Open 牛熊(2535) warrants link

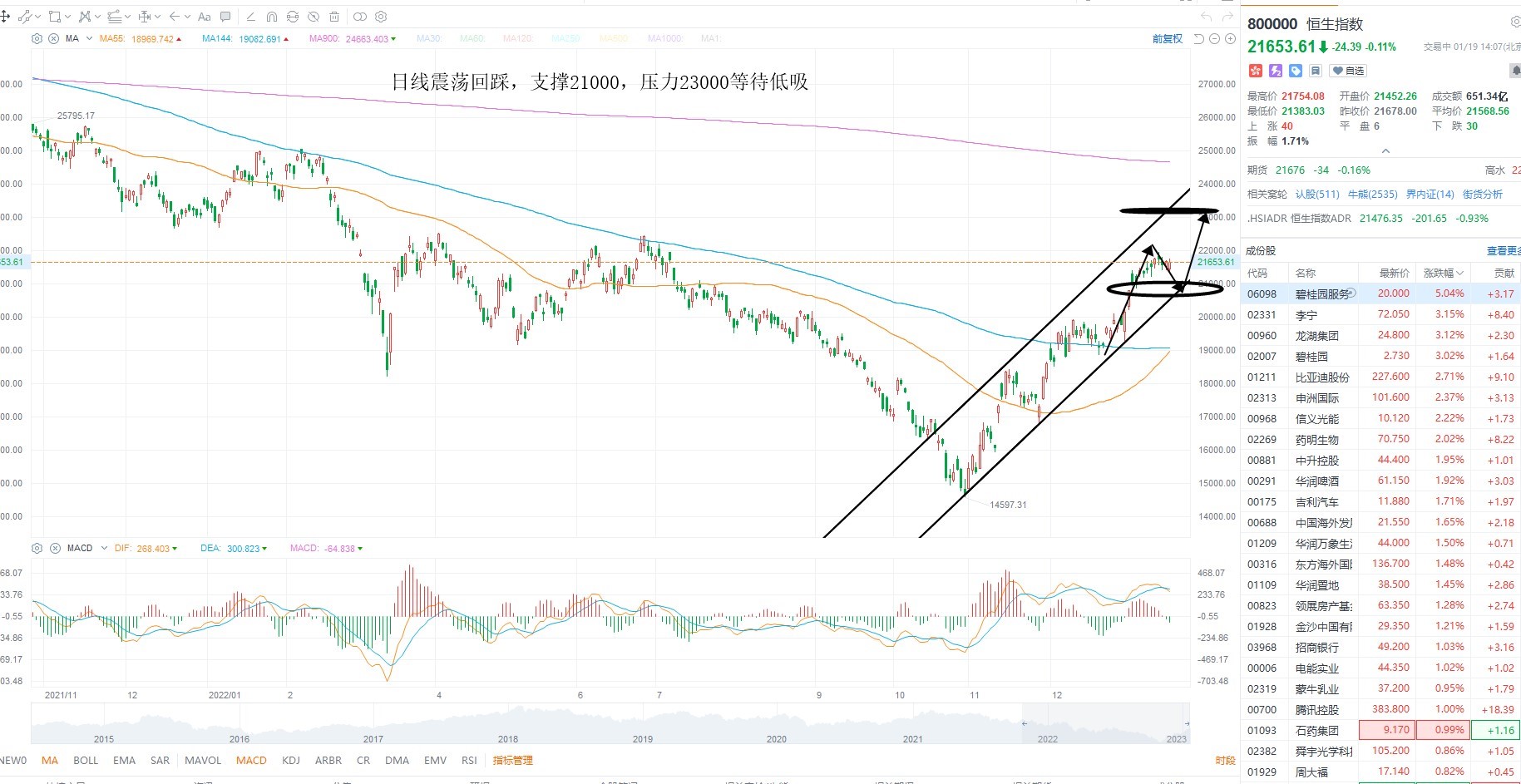1372,195
